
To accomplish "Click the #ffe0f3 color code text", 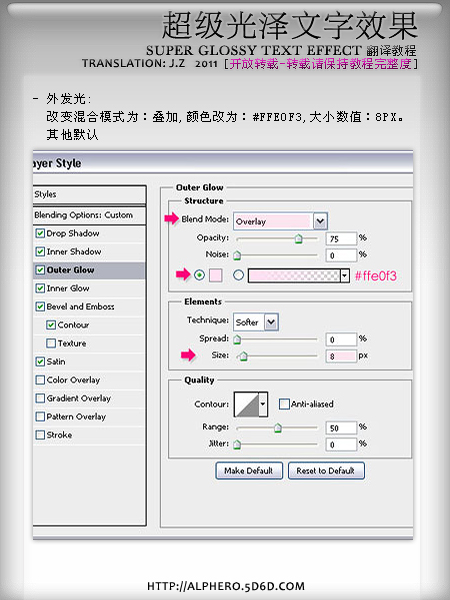I will click(x=376, y=276).
